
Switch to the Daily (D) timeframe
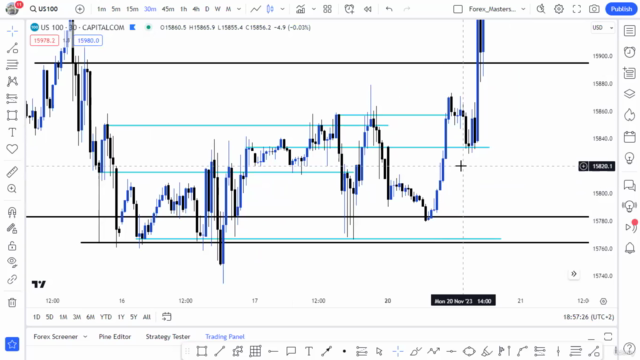(207, 9)
